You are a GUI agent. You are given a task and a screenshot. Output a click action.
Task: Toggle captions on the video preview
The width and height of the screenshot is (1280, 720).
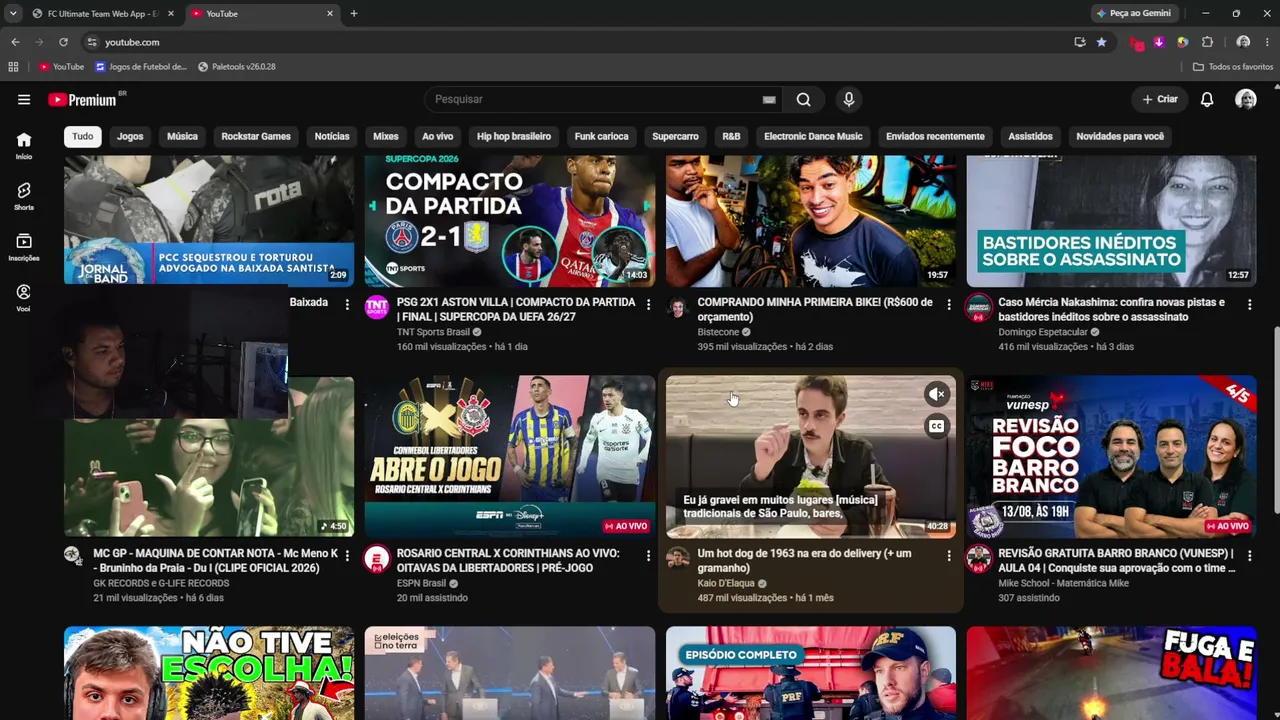point(936,427)
